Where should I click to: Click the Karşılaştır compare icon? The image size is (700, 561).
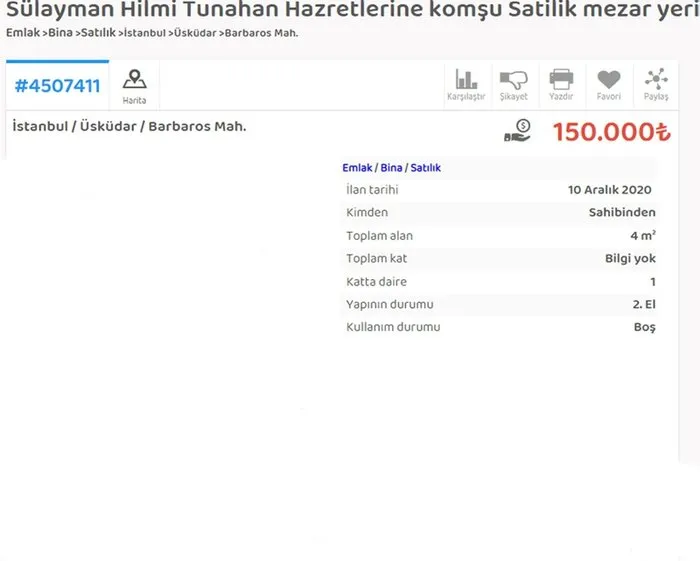466,84
